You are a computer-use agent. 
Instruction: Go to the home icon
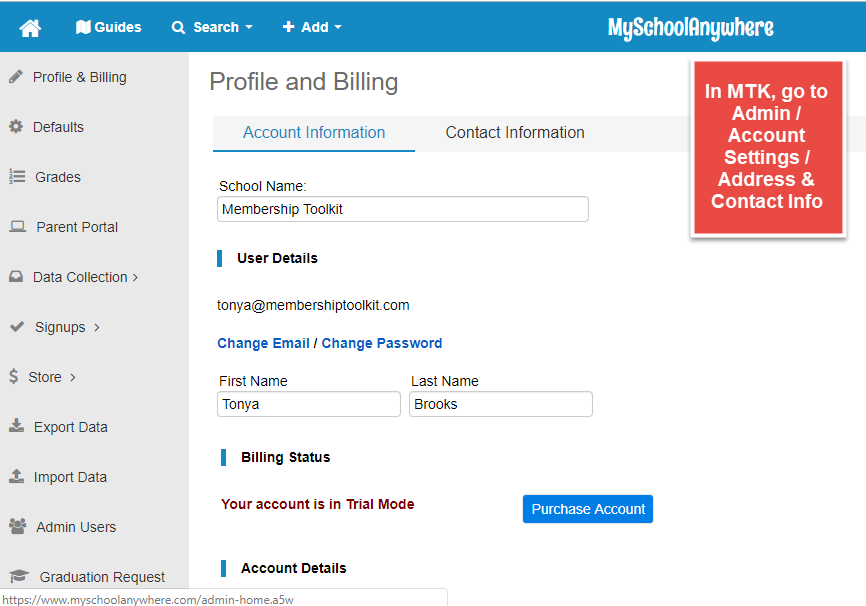coord(30,28)
